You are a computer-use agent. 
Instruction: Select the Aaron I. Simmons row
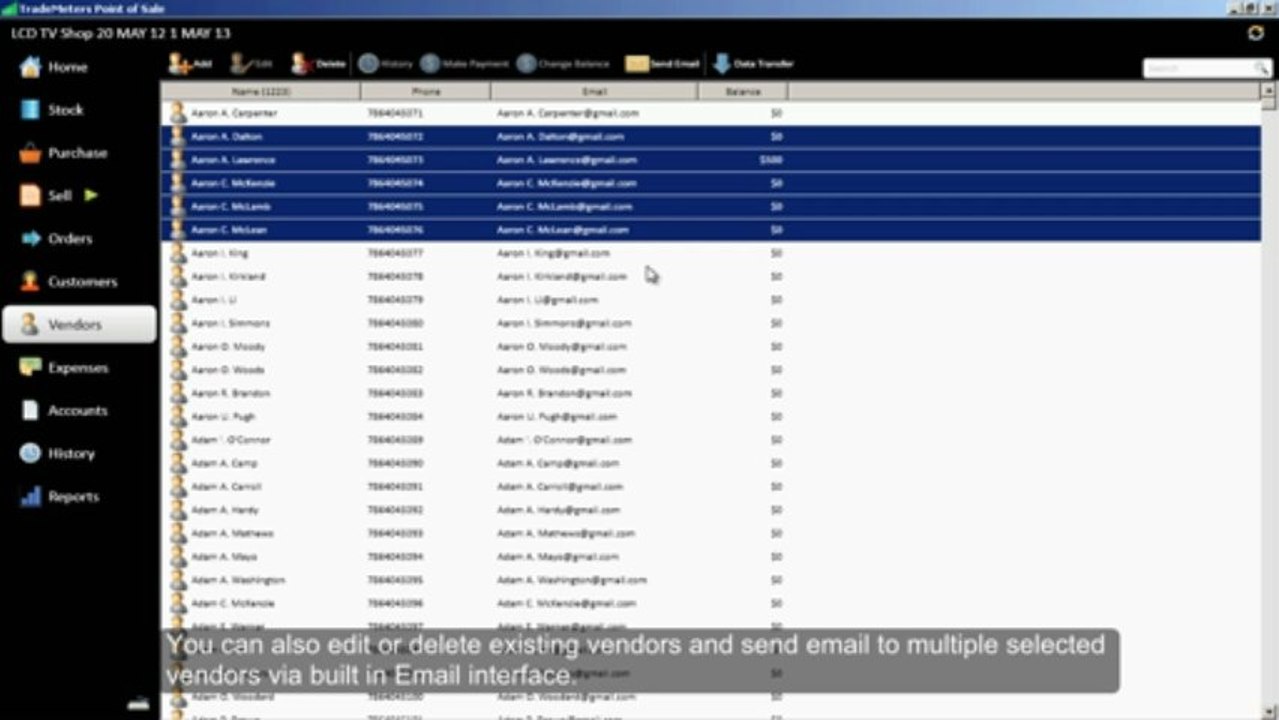point(711,323)
